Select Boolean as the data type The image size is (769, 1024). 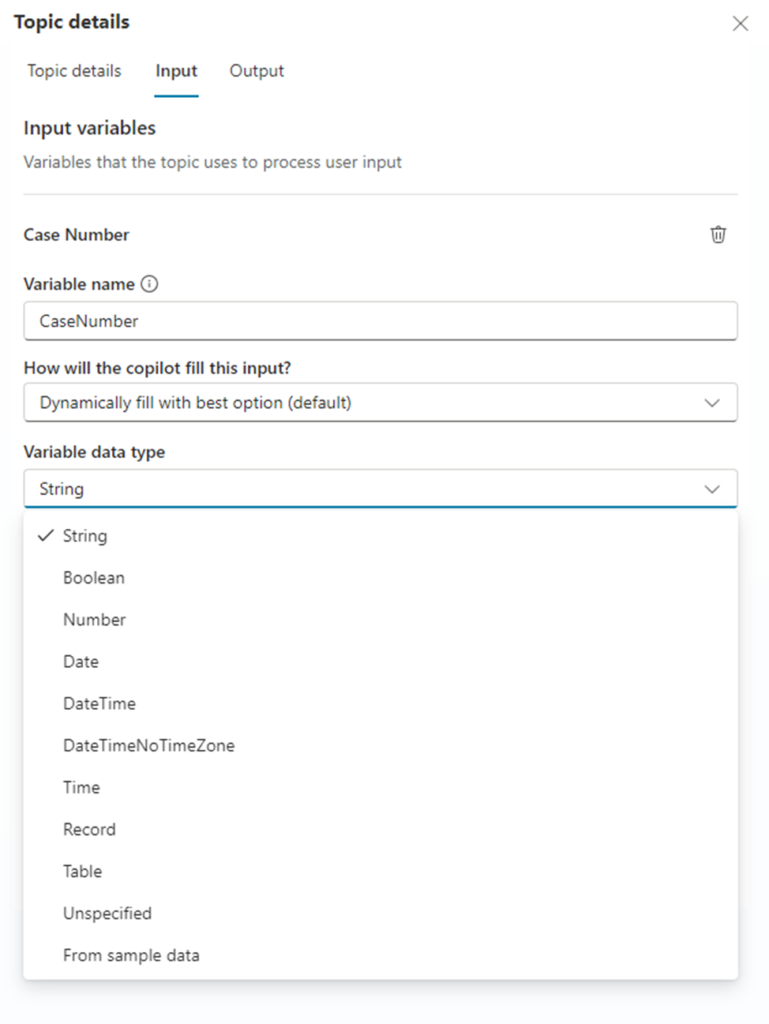94,578
